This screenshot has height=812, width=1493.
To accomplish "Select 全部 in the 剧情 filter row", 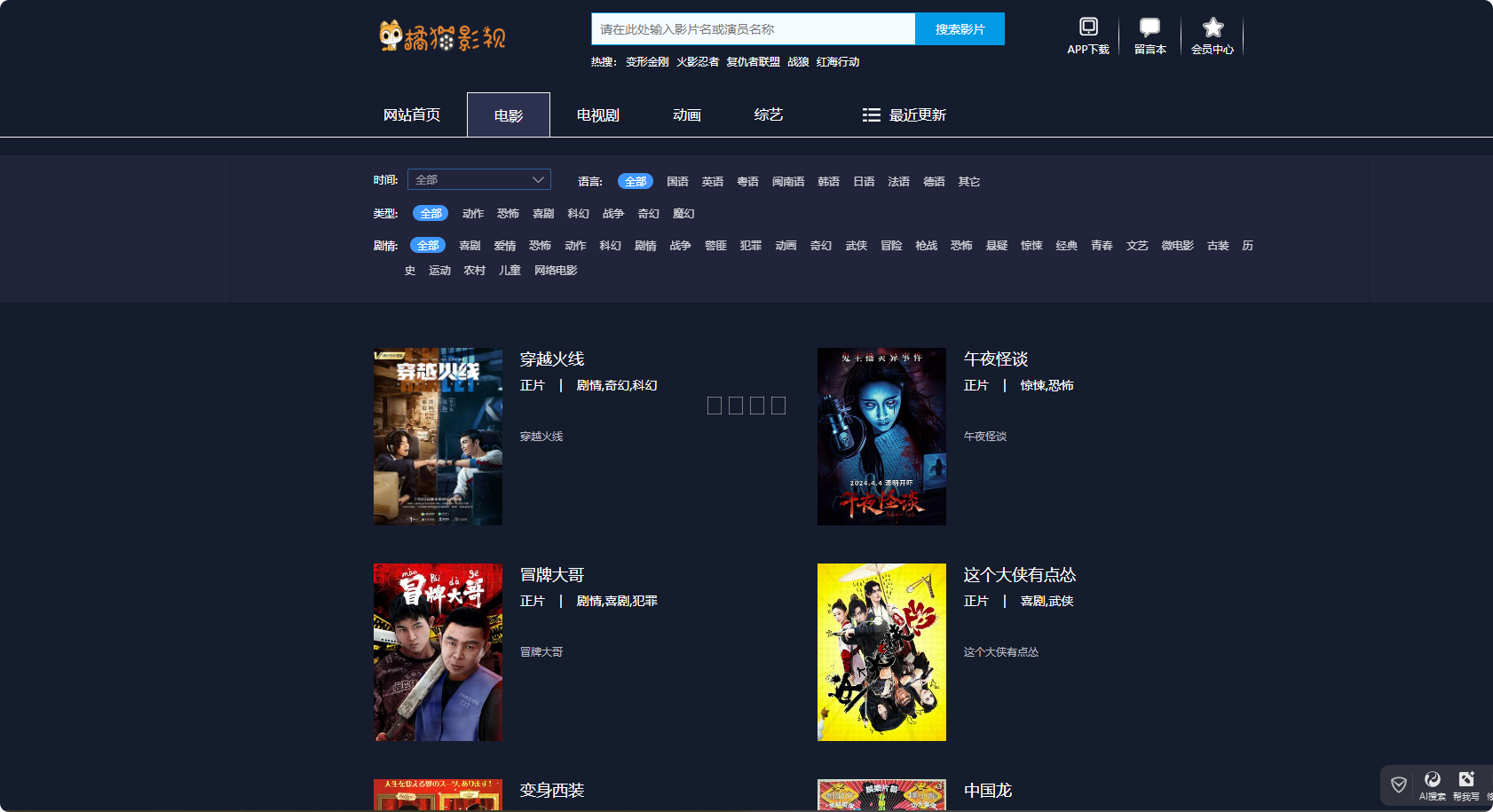I will pos(428,245).
